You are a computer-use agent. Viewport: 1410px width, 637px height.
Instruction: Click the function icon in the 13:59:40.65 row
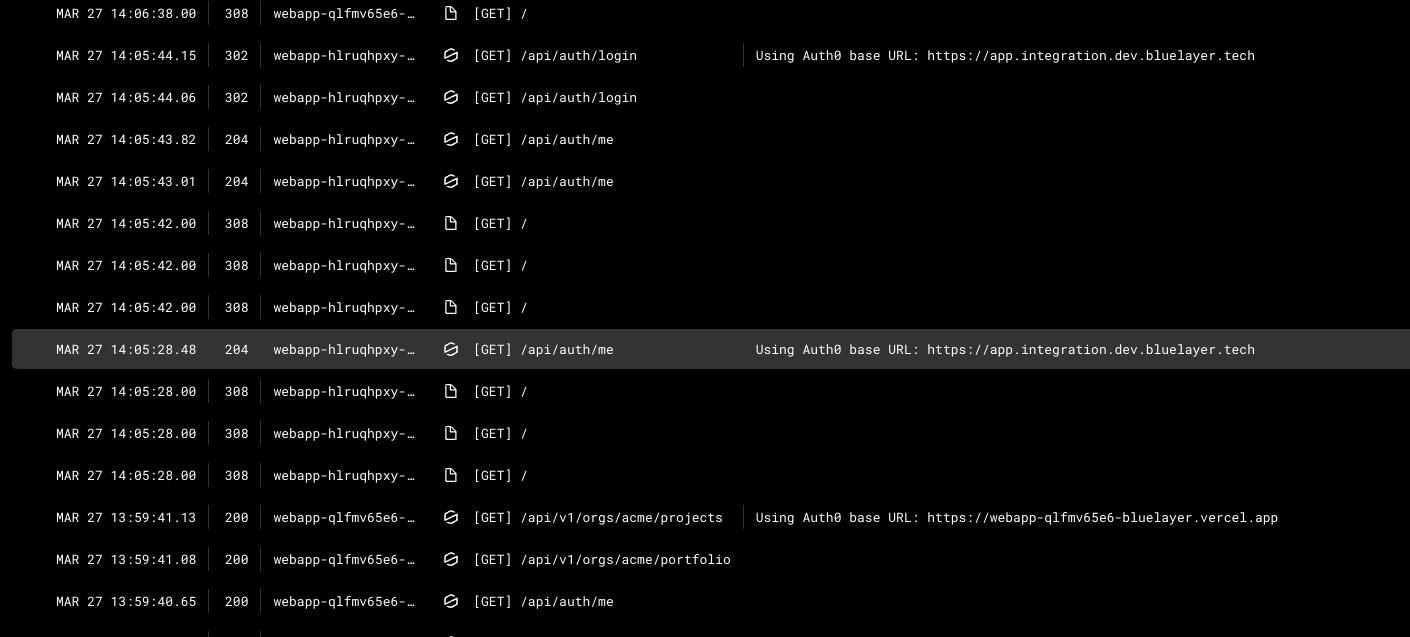pyautogui.click(x=450, y=602)
